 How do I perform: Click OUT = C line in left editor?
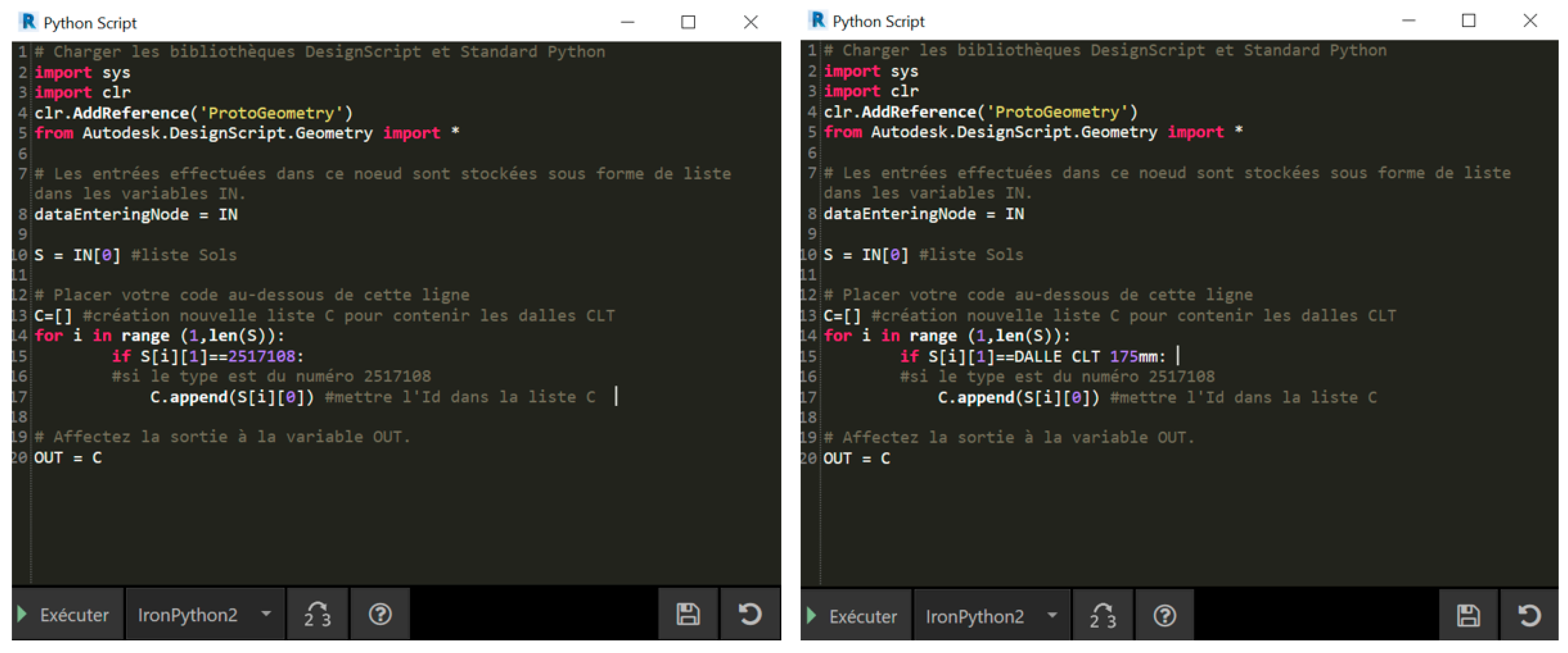pyautogui.click(x=68, y=458)
